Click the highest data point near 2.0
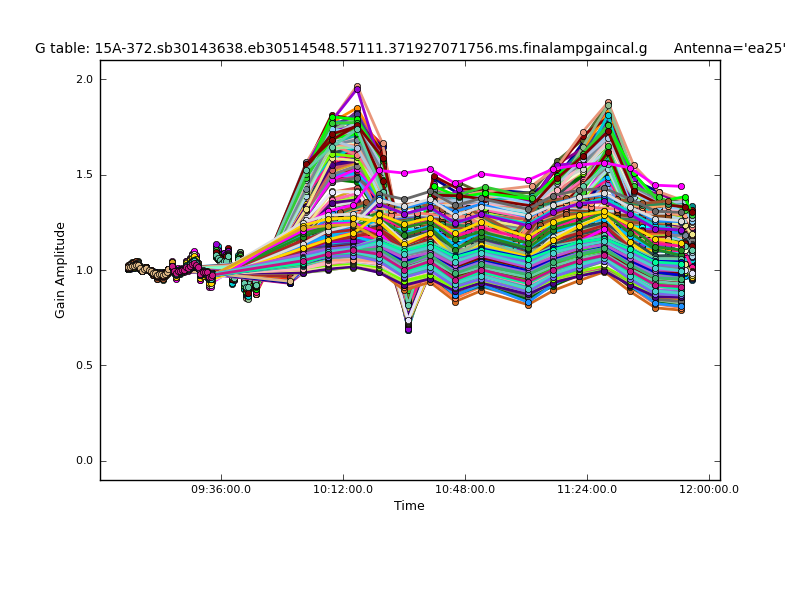This screenshot has height=600, width=800. pos(357,87)
